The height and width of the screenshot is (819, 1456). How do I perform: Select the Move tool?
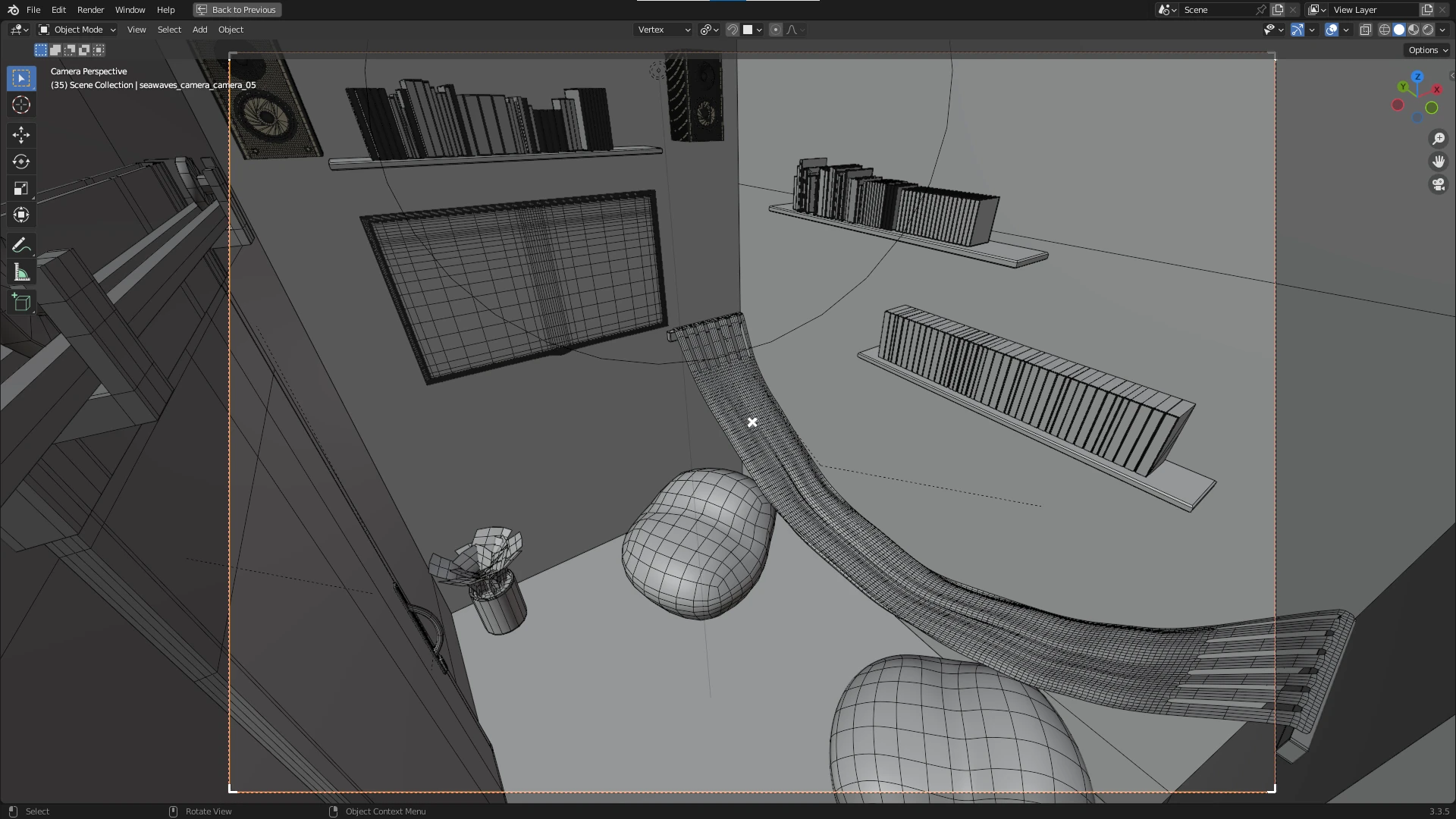tap(21, 135)
